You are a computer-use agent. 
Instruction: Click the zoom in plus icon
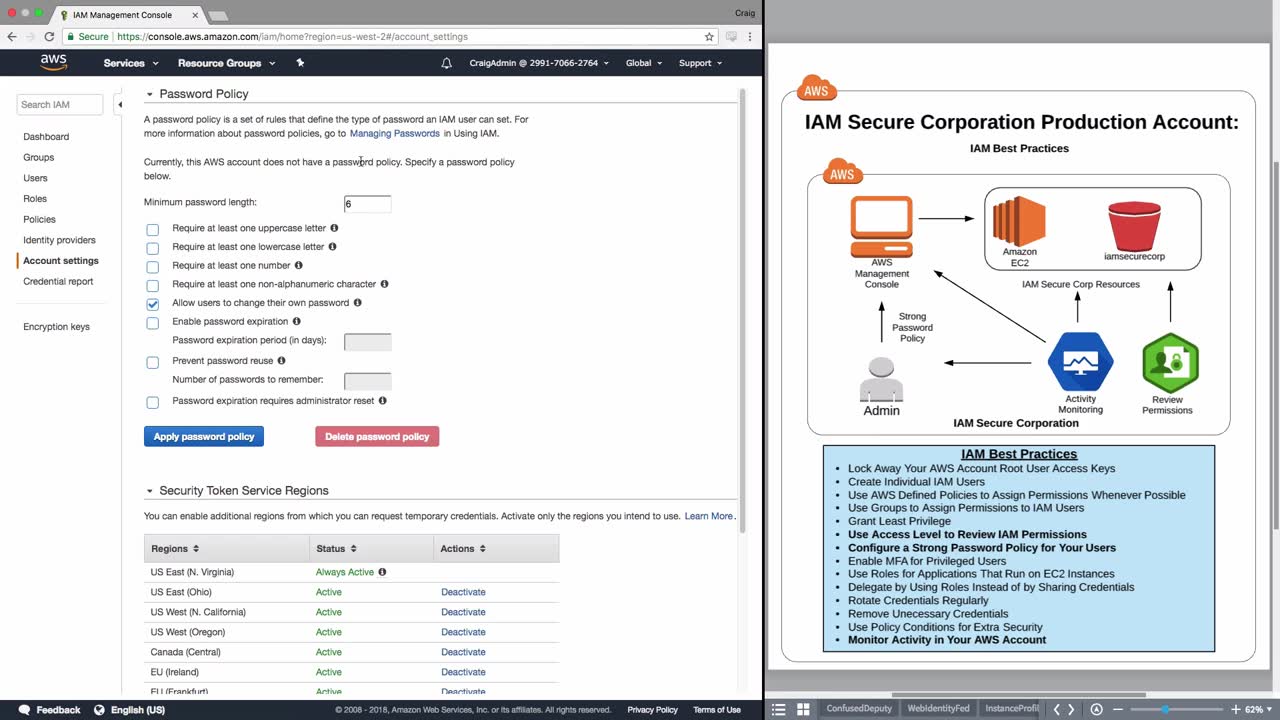tap(1235, 710)
